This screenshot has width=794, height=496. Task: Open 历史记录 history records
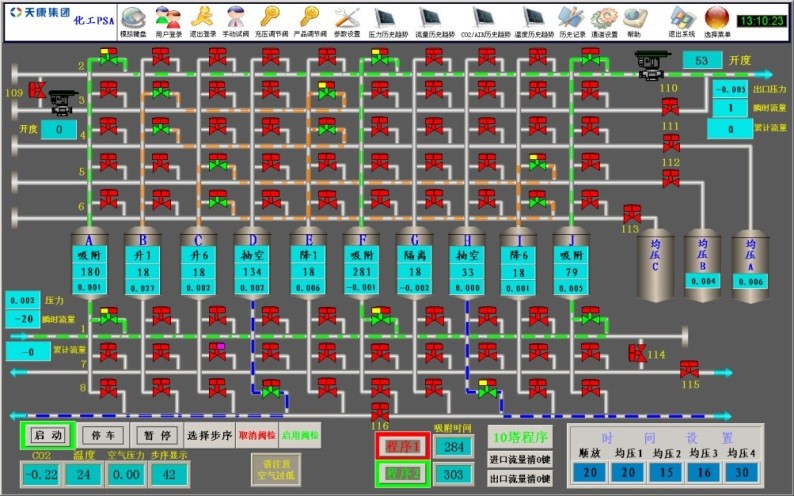pyautogui.click(x=571, y=20)
